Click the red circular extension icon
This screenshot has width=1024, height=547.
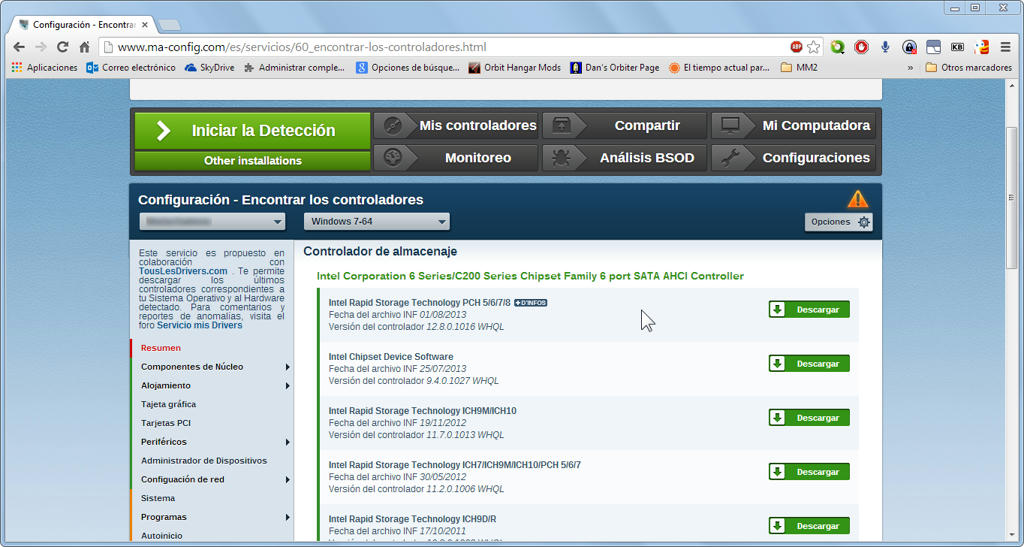click(x=861, y=47)
